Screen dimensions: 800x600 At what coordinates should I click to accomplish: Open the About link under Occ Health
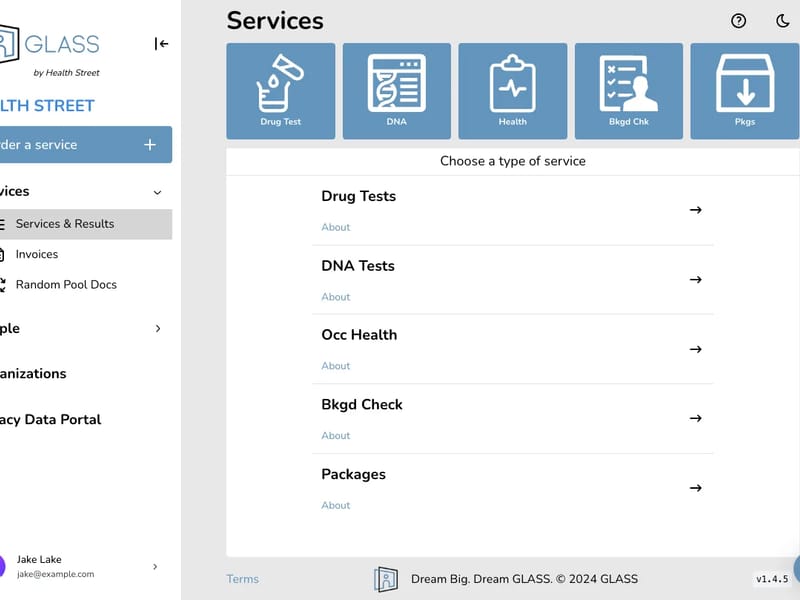(x=336, y=366)
